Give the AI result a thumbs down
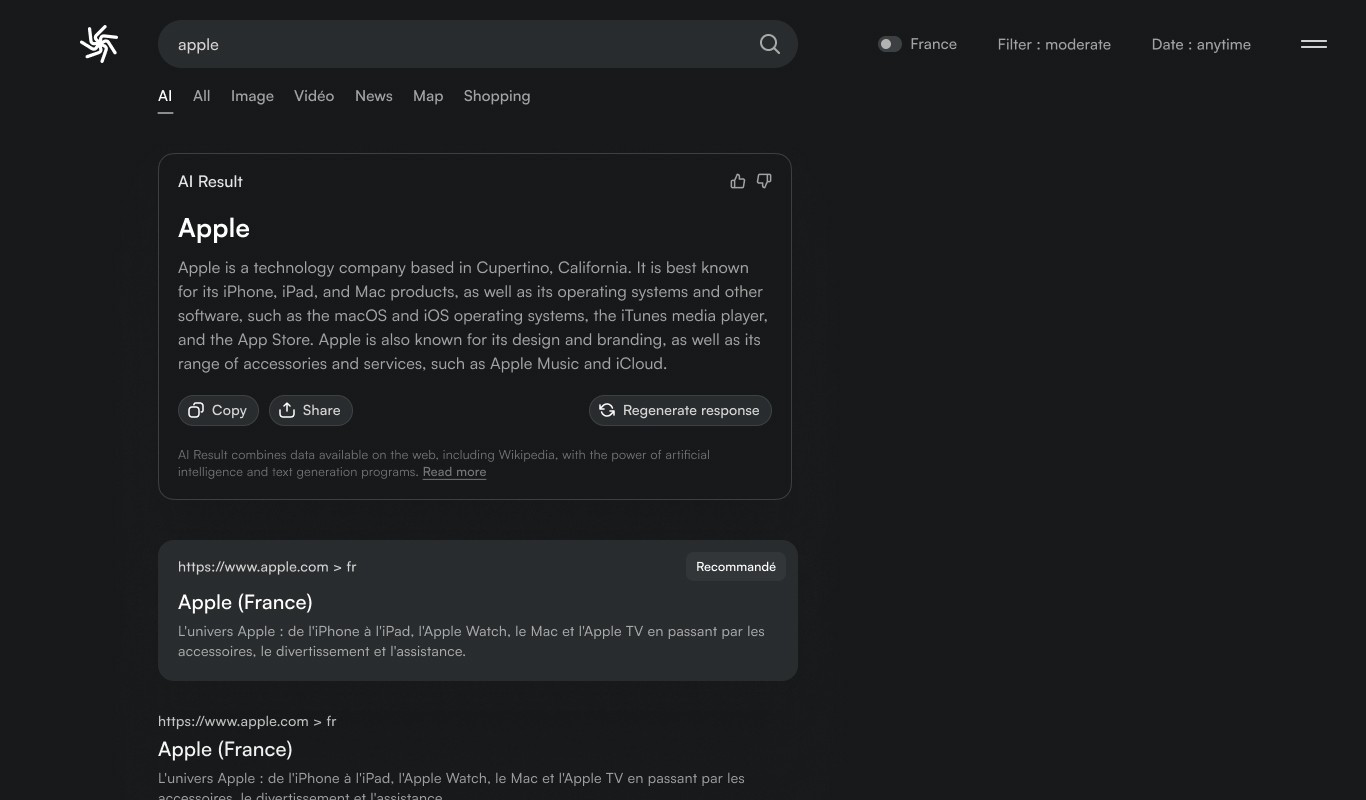The width and height of the screenshot is (1366, 800). pos(764,181)
